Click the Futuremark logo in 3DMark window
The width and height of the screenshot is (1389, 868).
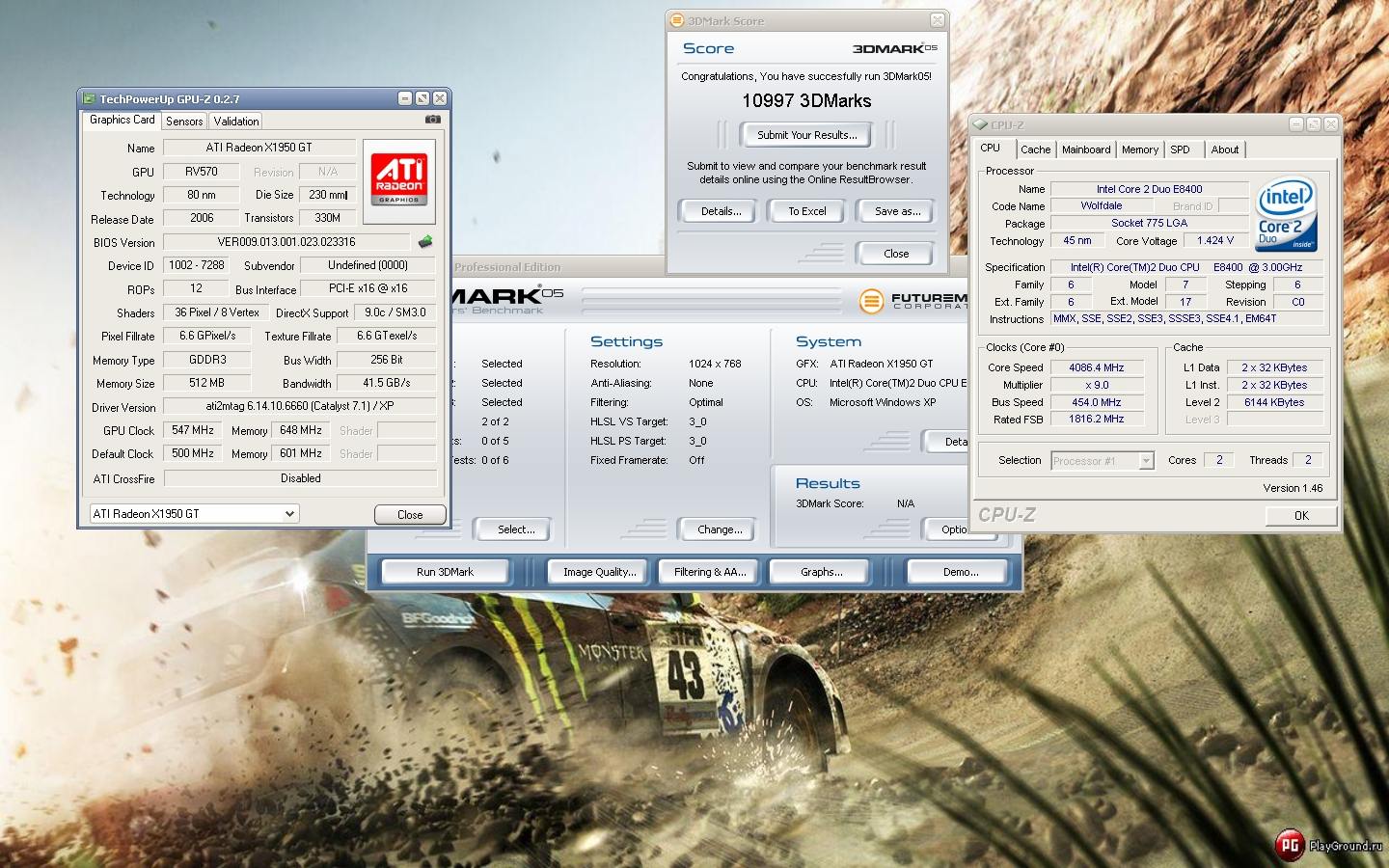coord(912,301)
